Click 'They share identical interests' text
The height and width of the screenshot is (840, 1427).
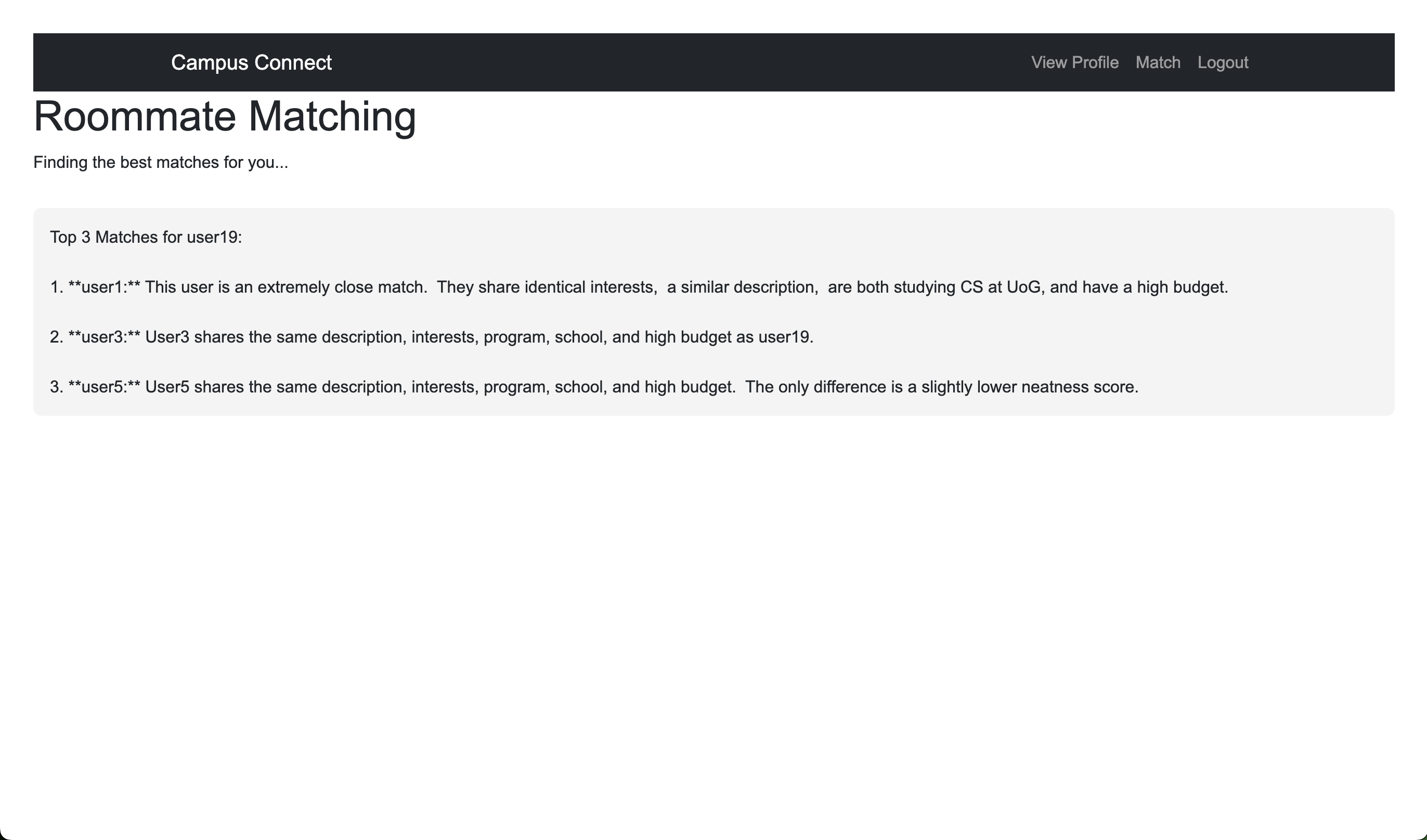(x=546, y=287)
